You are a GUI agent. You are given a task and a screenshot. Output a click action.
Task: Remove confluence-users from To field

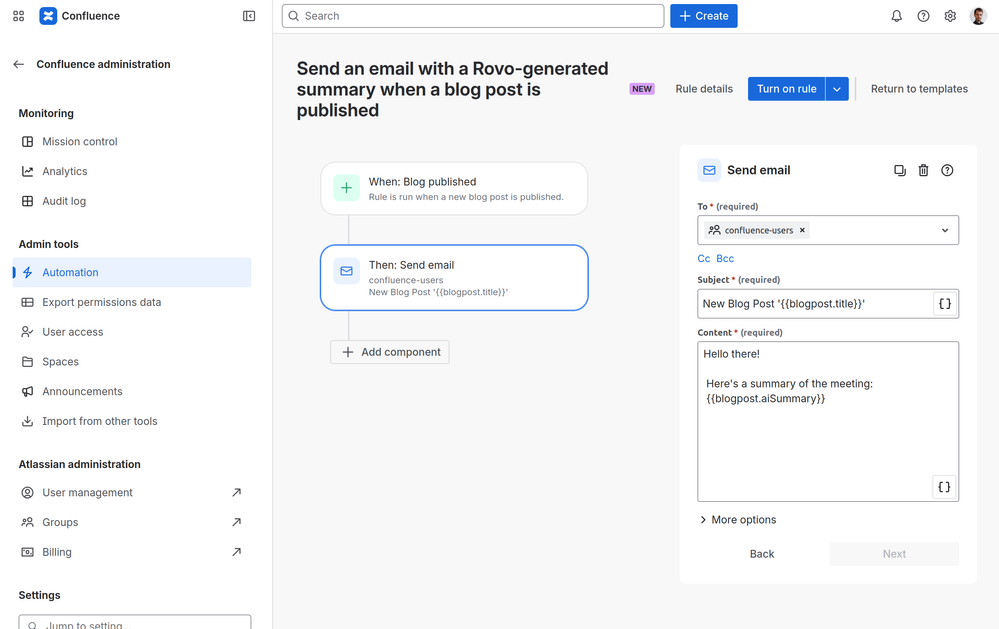[802, 230]
